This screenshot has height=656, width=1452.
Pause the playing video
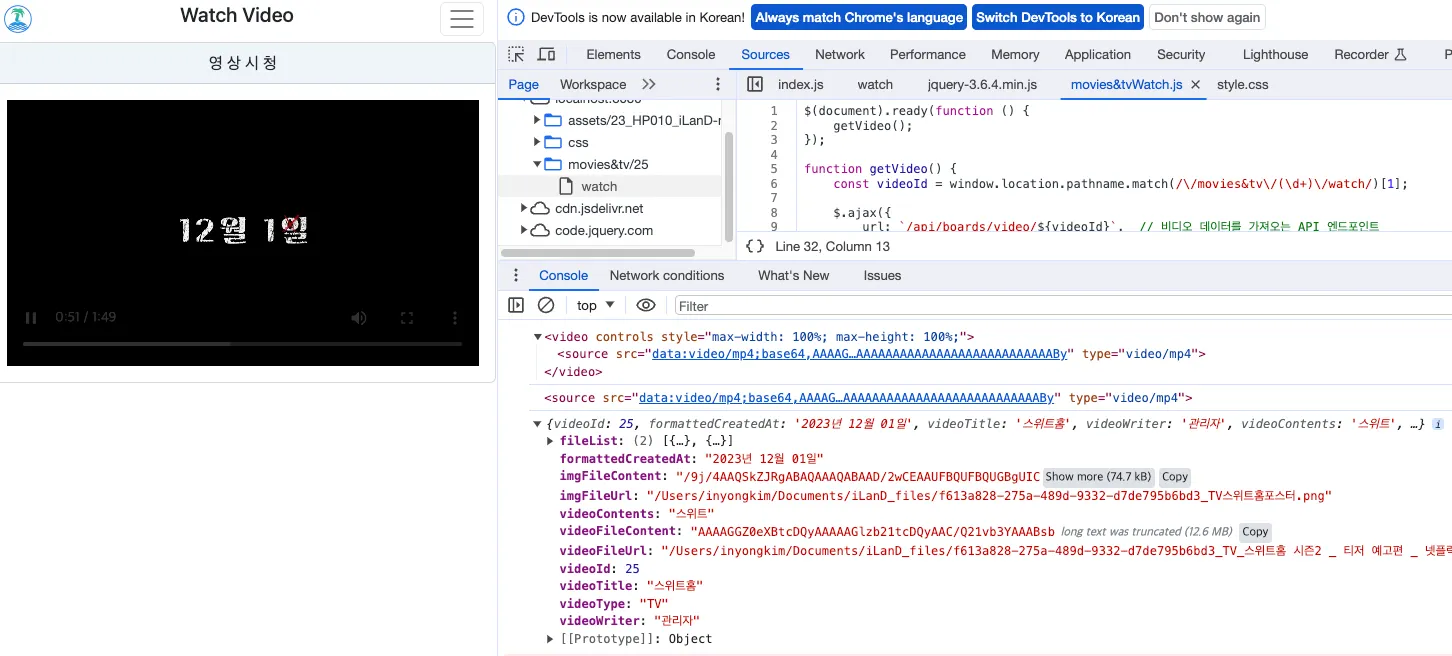pos(31,318)
